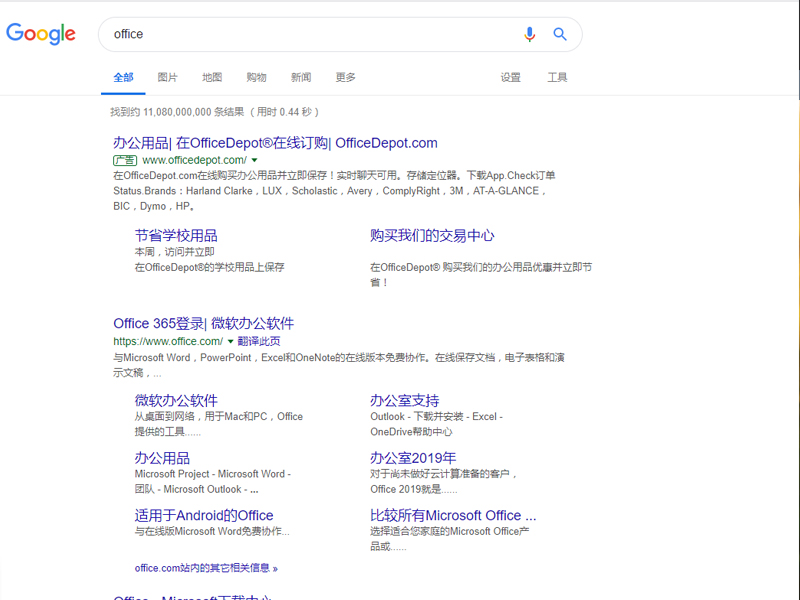
Task: Open the 新闻 results tab
Action: (301, 77)
